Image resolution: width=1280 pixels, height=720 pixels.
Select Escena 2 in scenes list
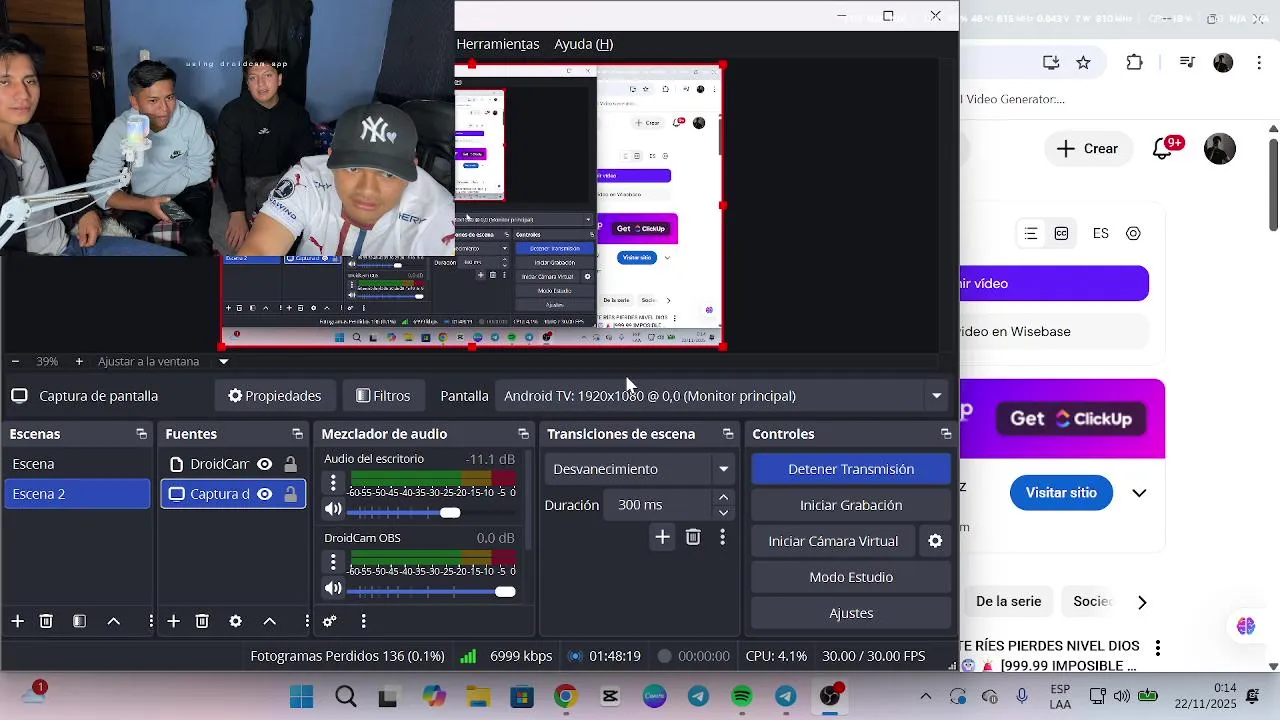77,494
